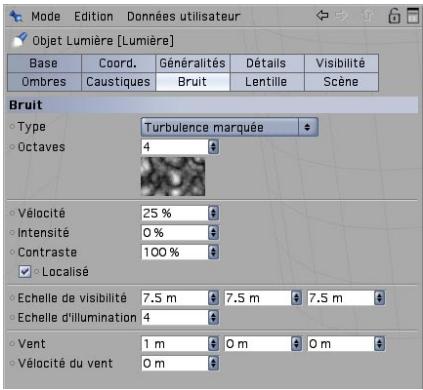Select the Bruit tab
This screenshot has width=423, height=390.
[x=193, y=82]
